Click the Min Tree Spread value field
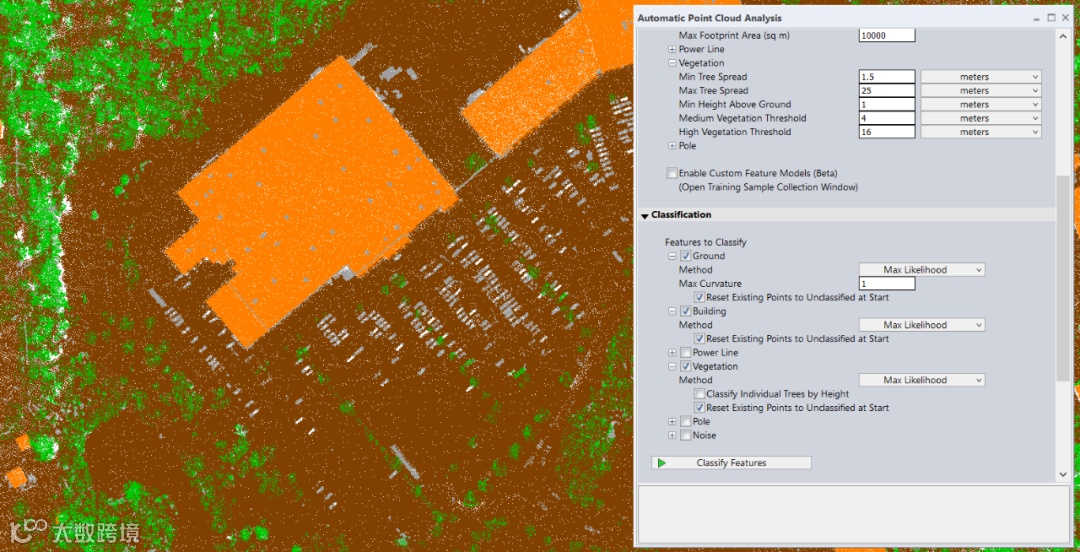 [x=887, y=76]
